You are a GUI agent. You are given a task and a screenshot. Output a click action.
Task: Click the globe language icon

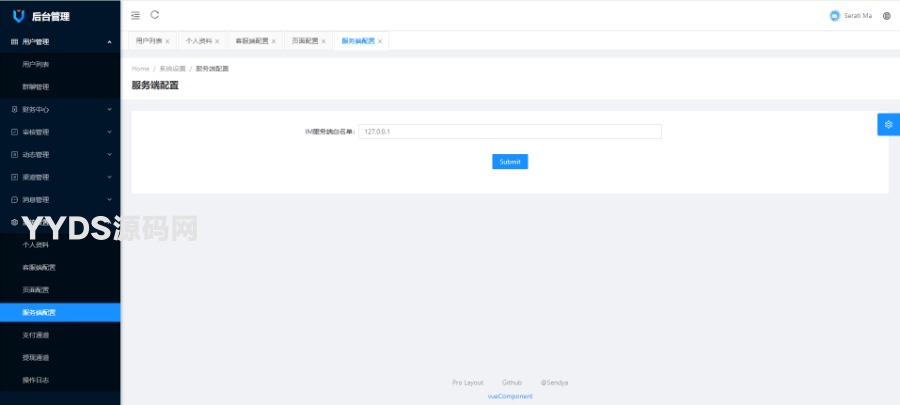click(x=886, y=16)
